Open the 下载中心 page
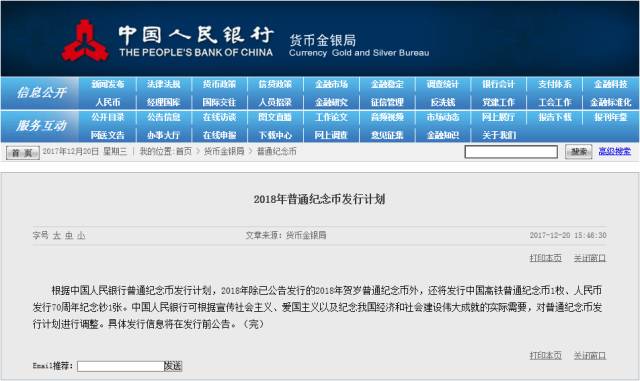Screen dimensions: 640x381 275,135
